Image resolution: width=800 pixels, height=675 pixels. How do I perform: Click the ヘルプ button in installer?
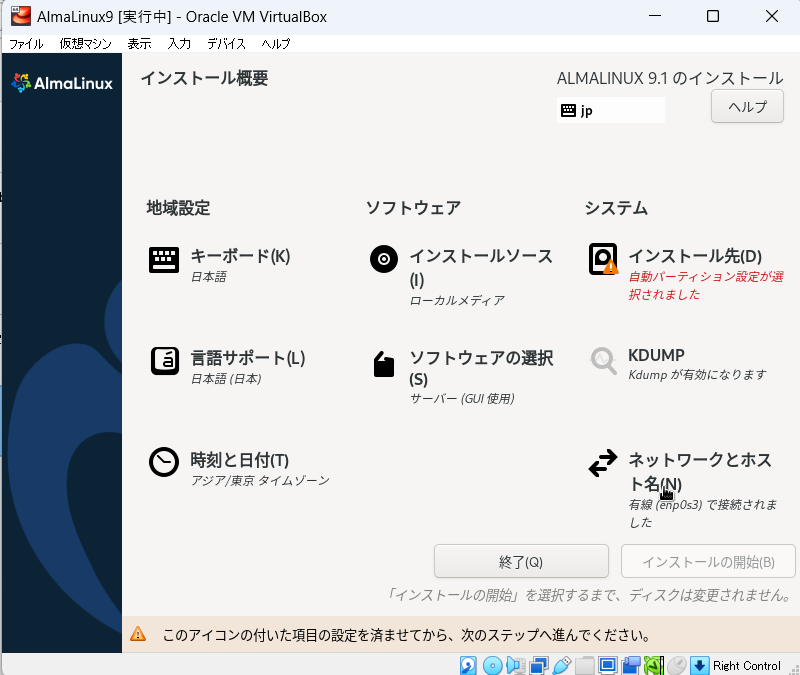tap(747, 106)
